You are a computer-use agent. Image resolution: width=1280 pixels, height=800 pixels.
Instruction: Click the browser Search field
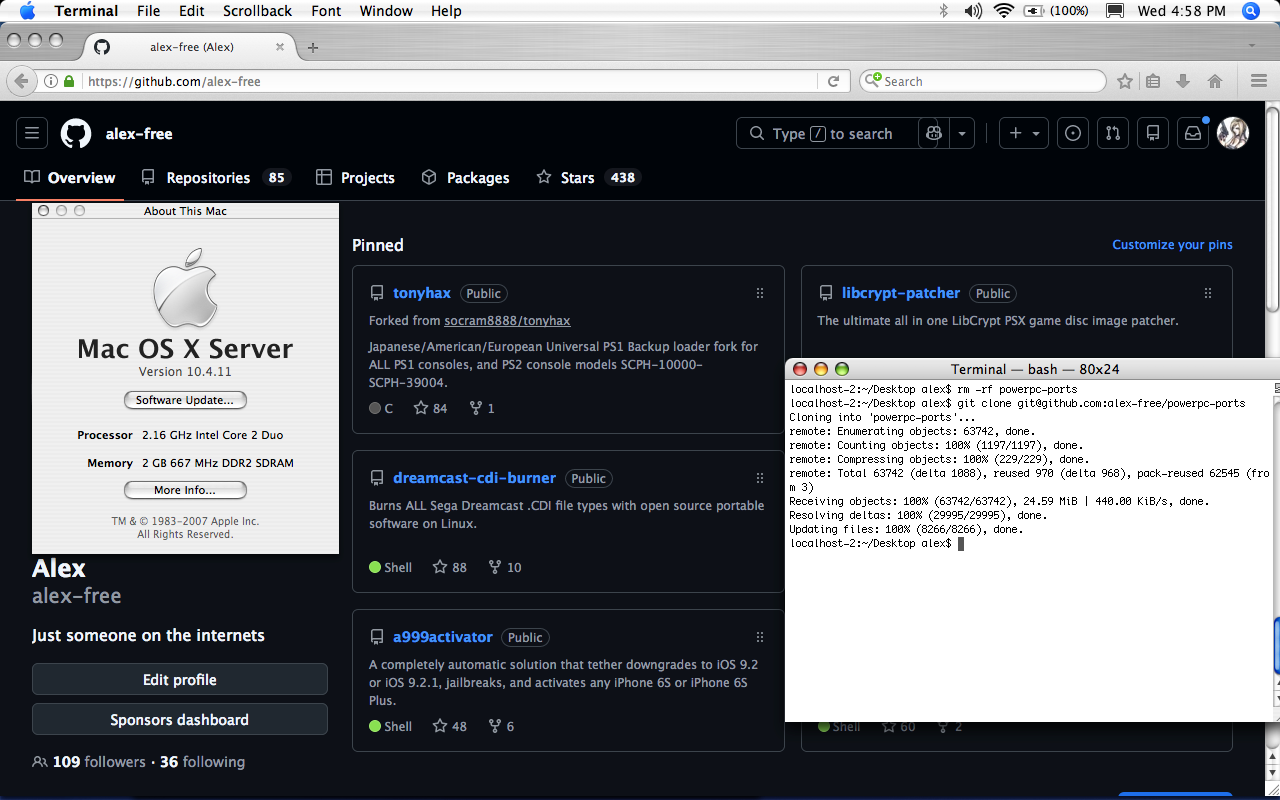click(x=983, y=81)
